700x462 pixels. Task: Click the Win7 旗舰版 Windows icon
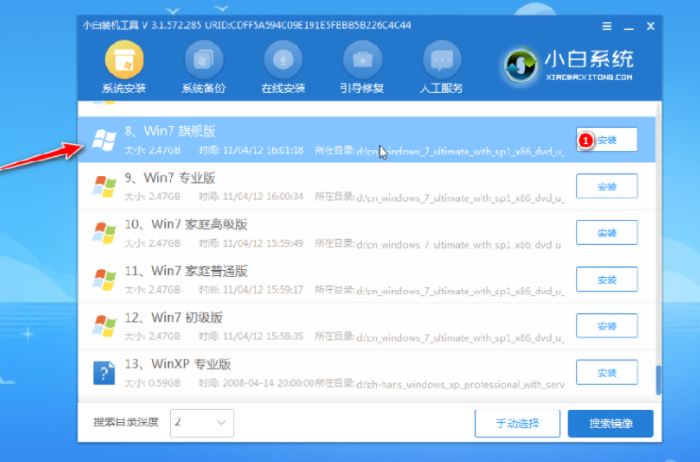pos(103,140)
